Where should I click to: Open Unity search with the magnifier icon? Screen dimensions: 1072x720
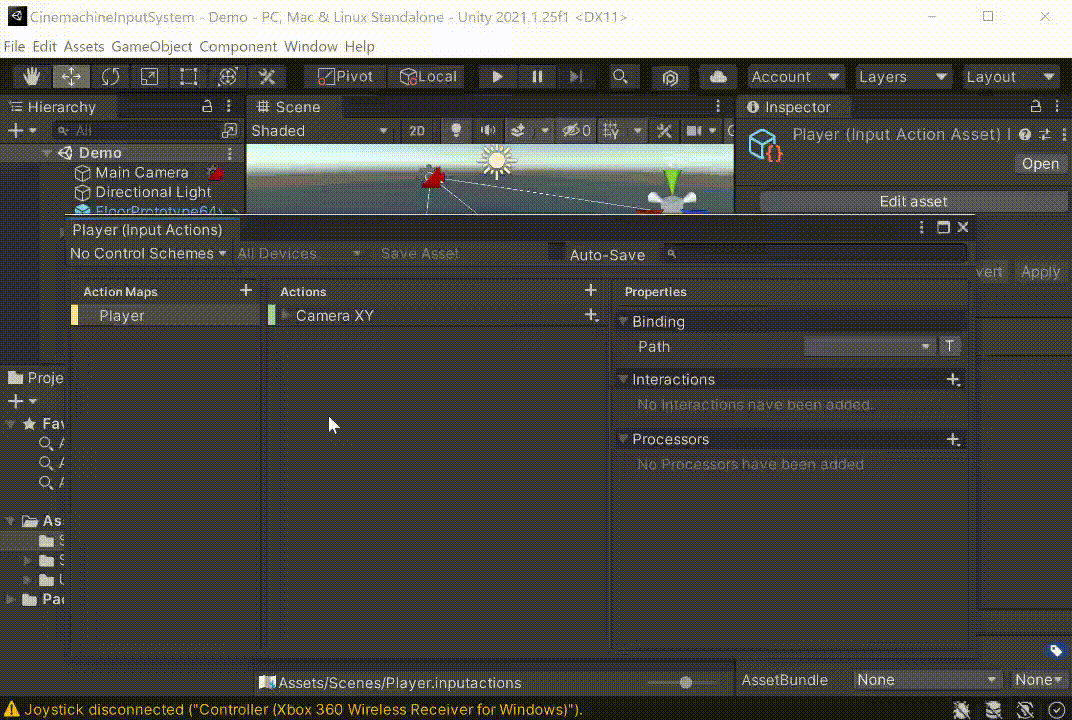[620, 77]
